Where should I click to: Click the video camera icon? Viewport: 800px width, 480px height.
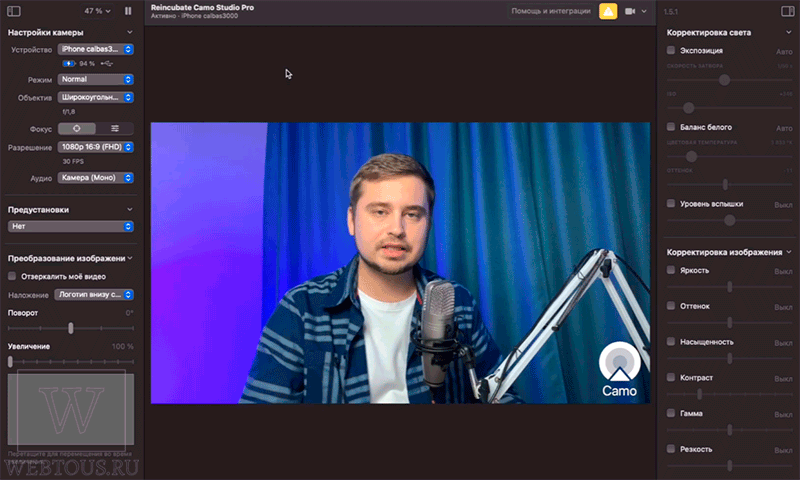[x=630, y=11]
